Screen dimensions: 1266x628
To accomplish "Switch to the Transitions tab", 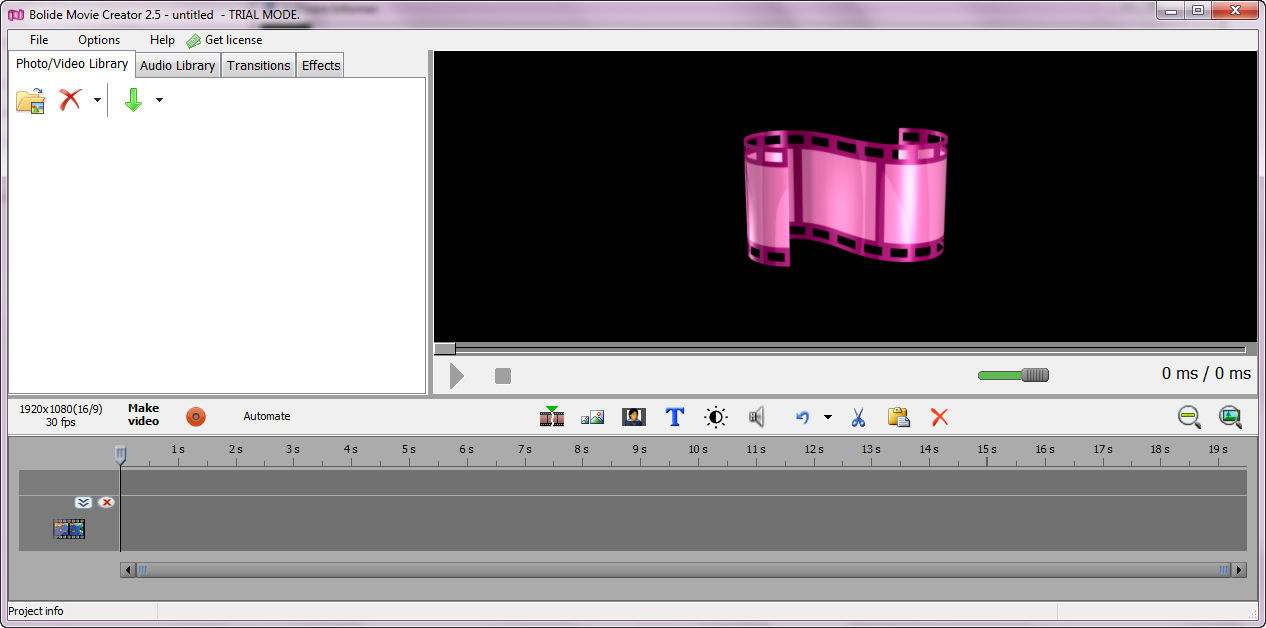I will click(258, 66).
